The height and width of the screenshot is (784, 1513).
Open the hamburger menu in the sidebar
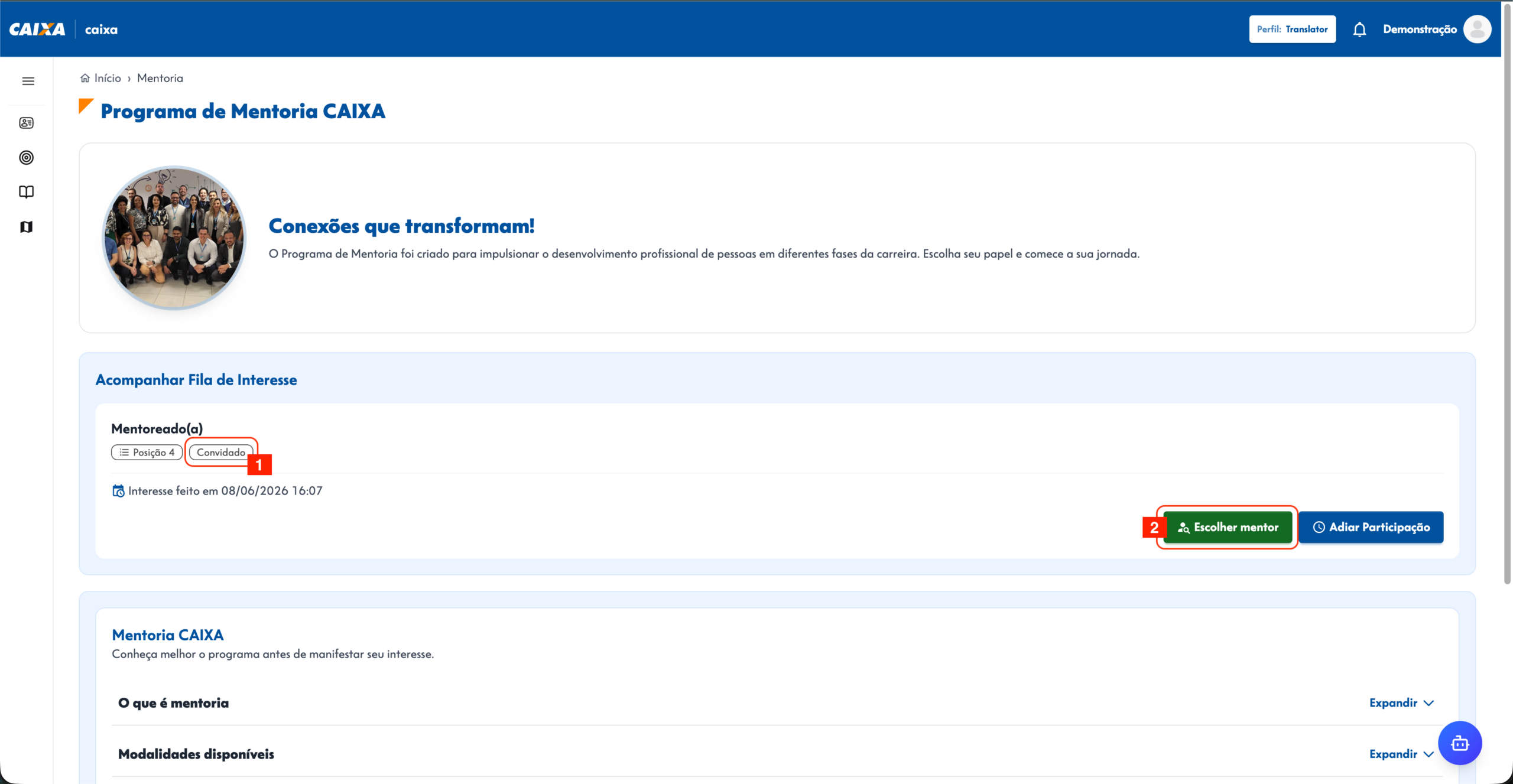tap(28, 81)
